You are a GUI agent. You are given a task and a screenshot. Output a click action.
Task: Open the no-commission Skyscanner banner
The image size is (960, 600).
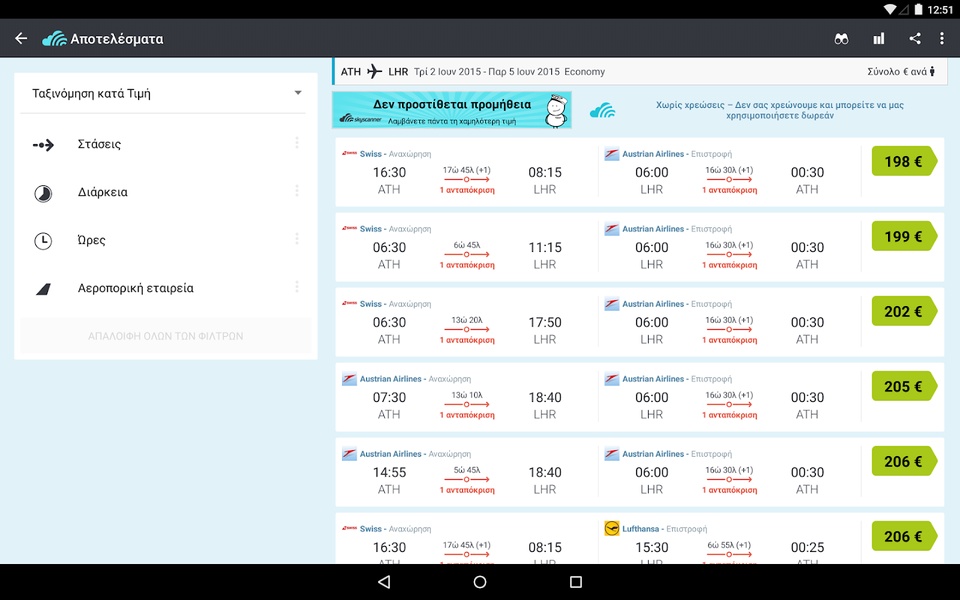[452, 110]
